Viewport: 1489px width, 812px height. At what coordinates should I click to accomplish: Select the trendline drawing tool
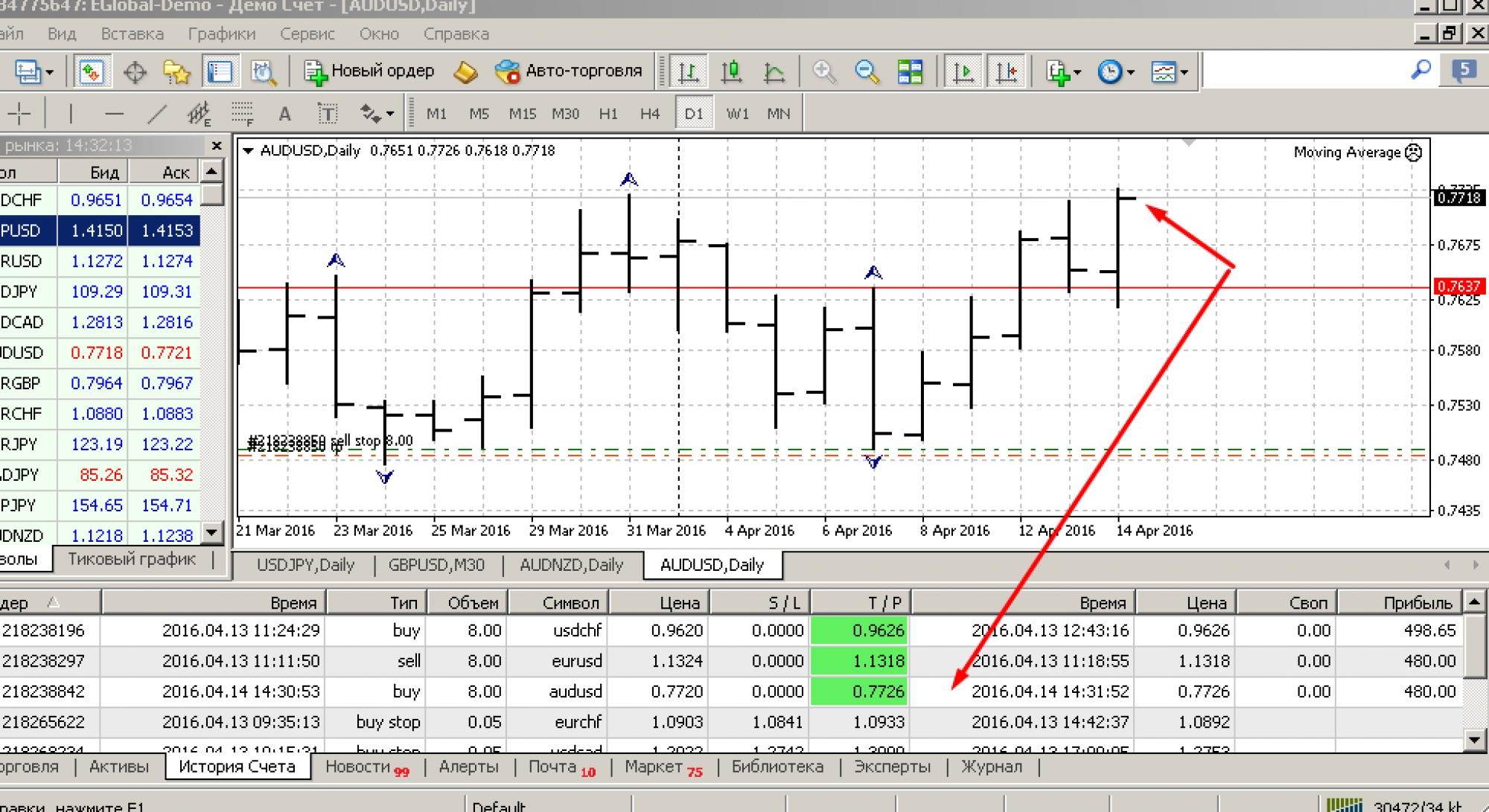click(x=157, y=114)
